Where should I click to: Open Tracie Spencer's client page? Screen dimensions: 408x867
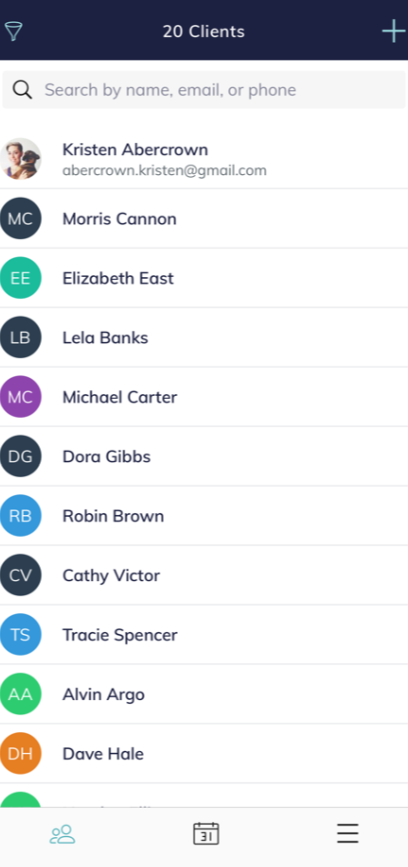[x=204, y=635]
